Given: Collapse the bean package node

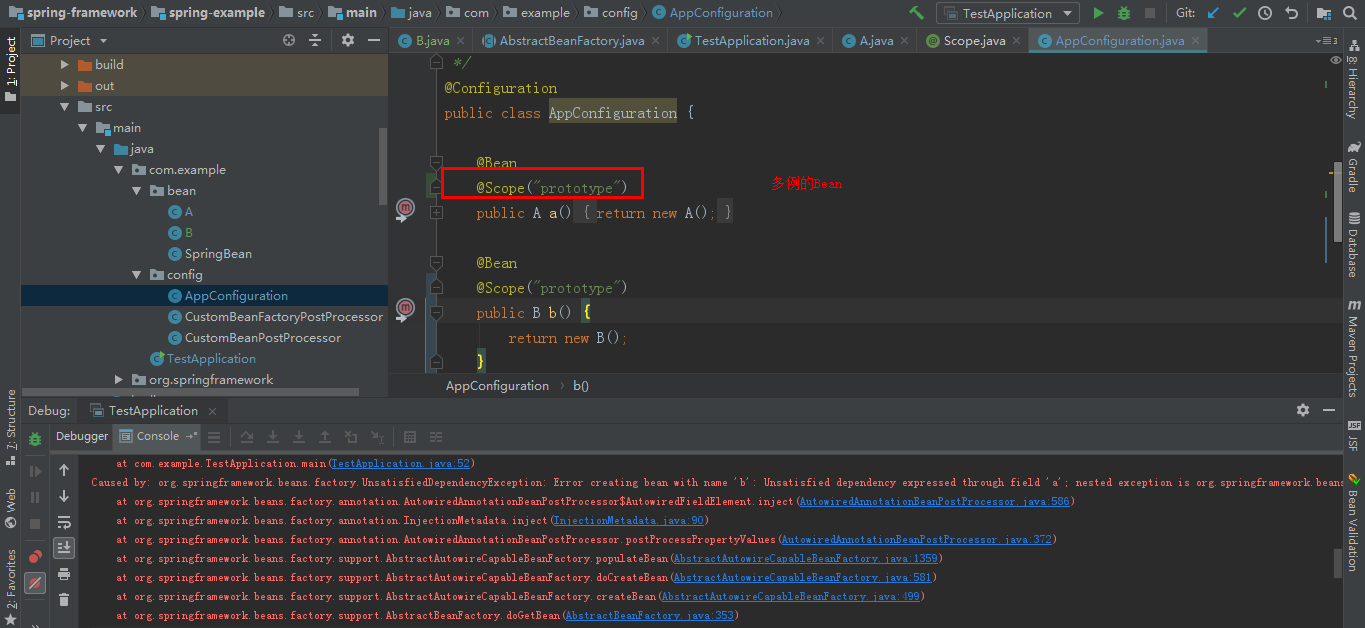Looking at the screenshot, I should point(137,190).
